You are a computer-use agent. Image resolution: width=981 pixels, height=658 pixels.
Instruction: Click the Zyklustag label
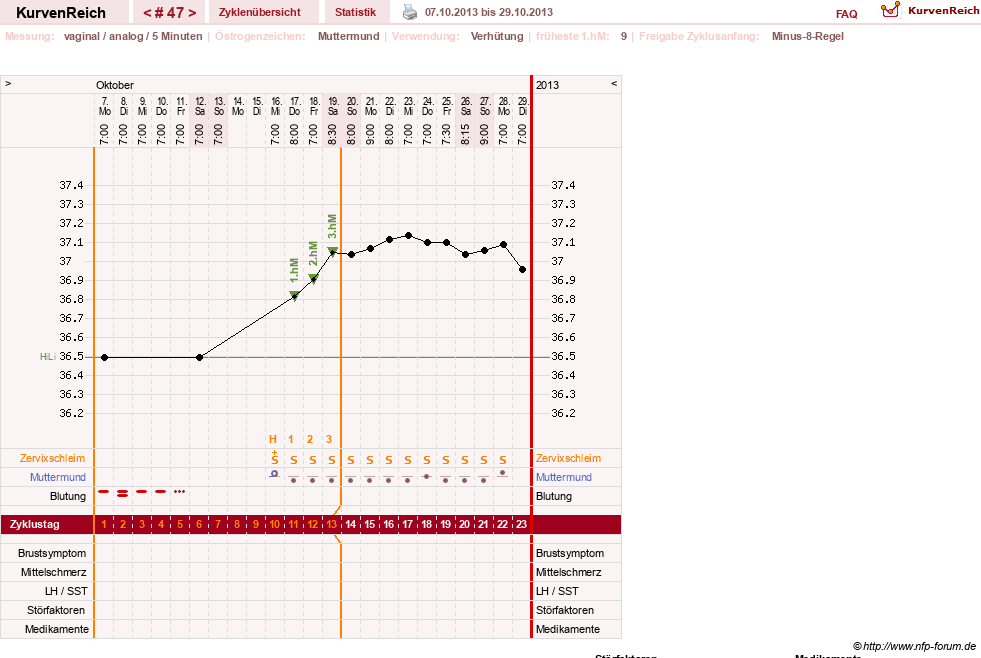pos(35,524)
